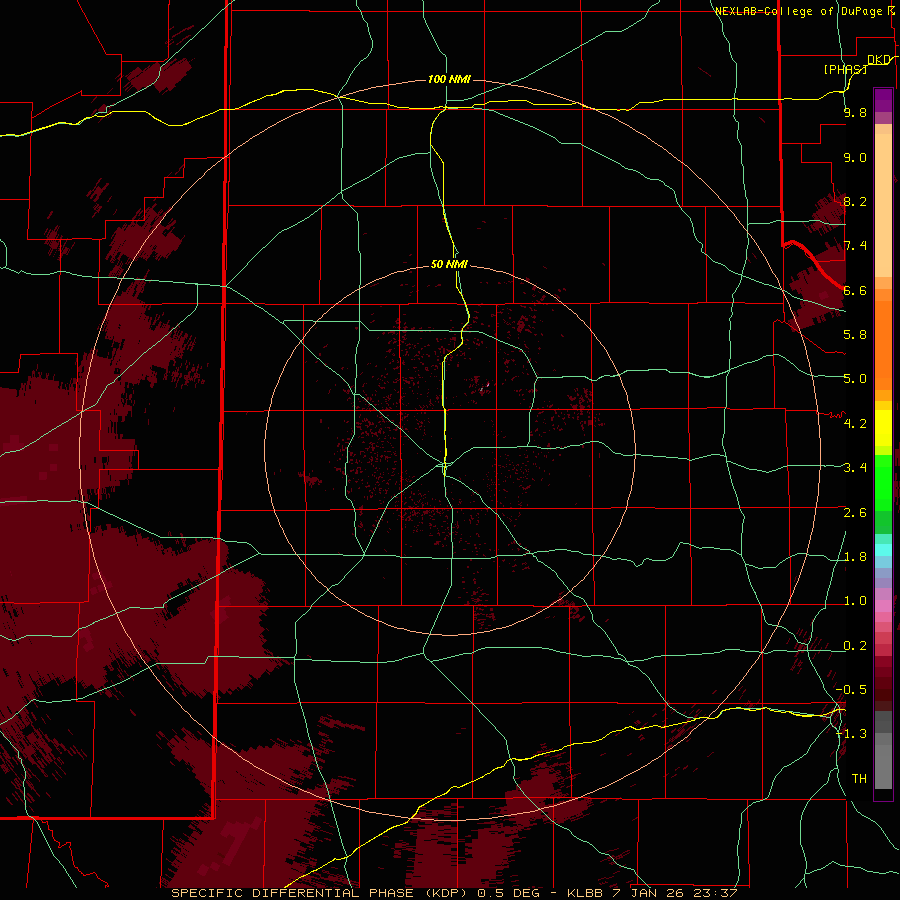Click the yellow band of the color scale
Screen dimensions: 900x900
coord(883,428)
